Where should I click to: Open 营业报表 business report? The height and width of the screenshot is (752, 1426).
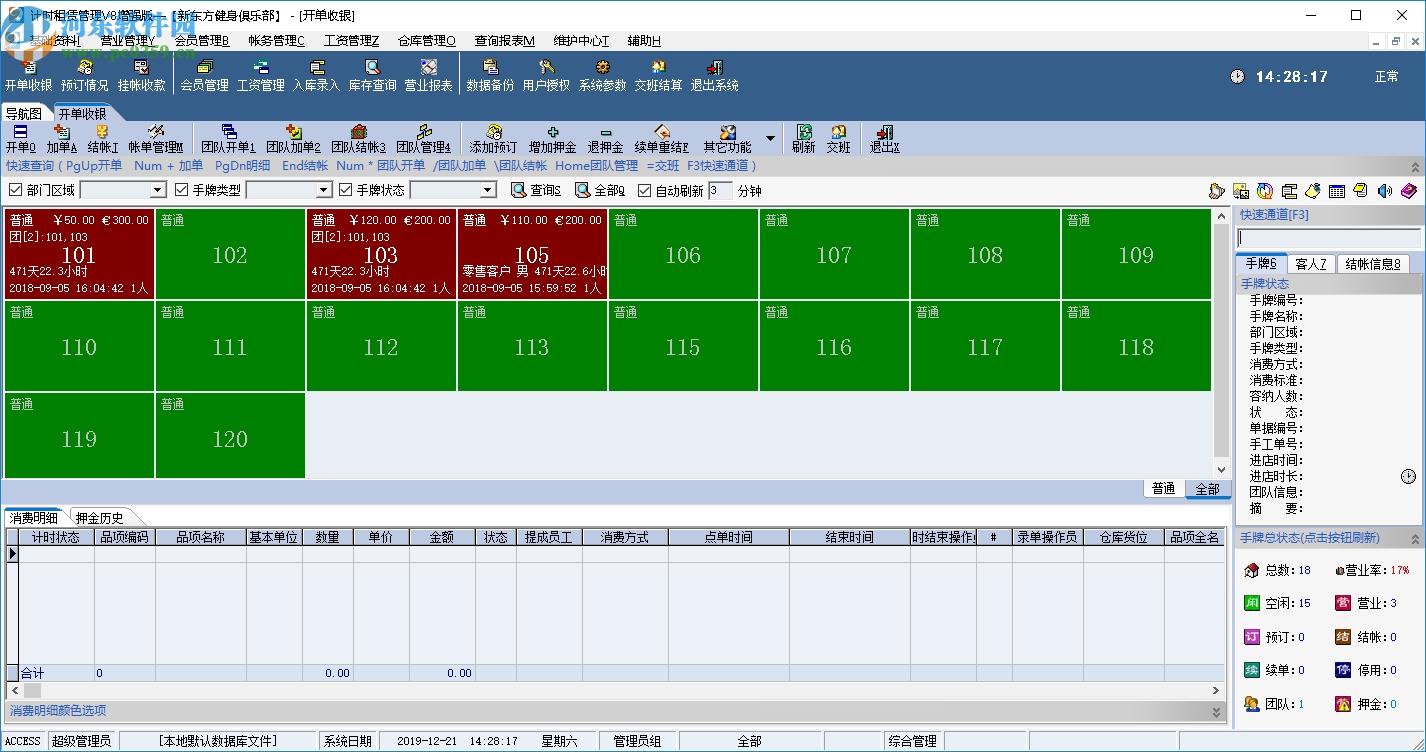[x=429, y=76]
